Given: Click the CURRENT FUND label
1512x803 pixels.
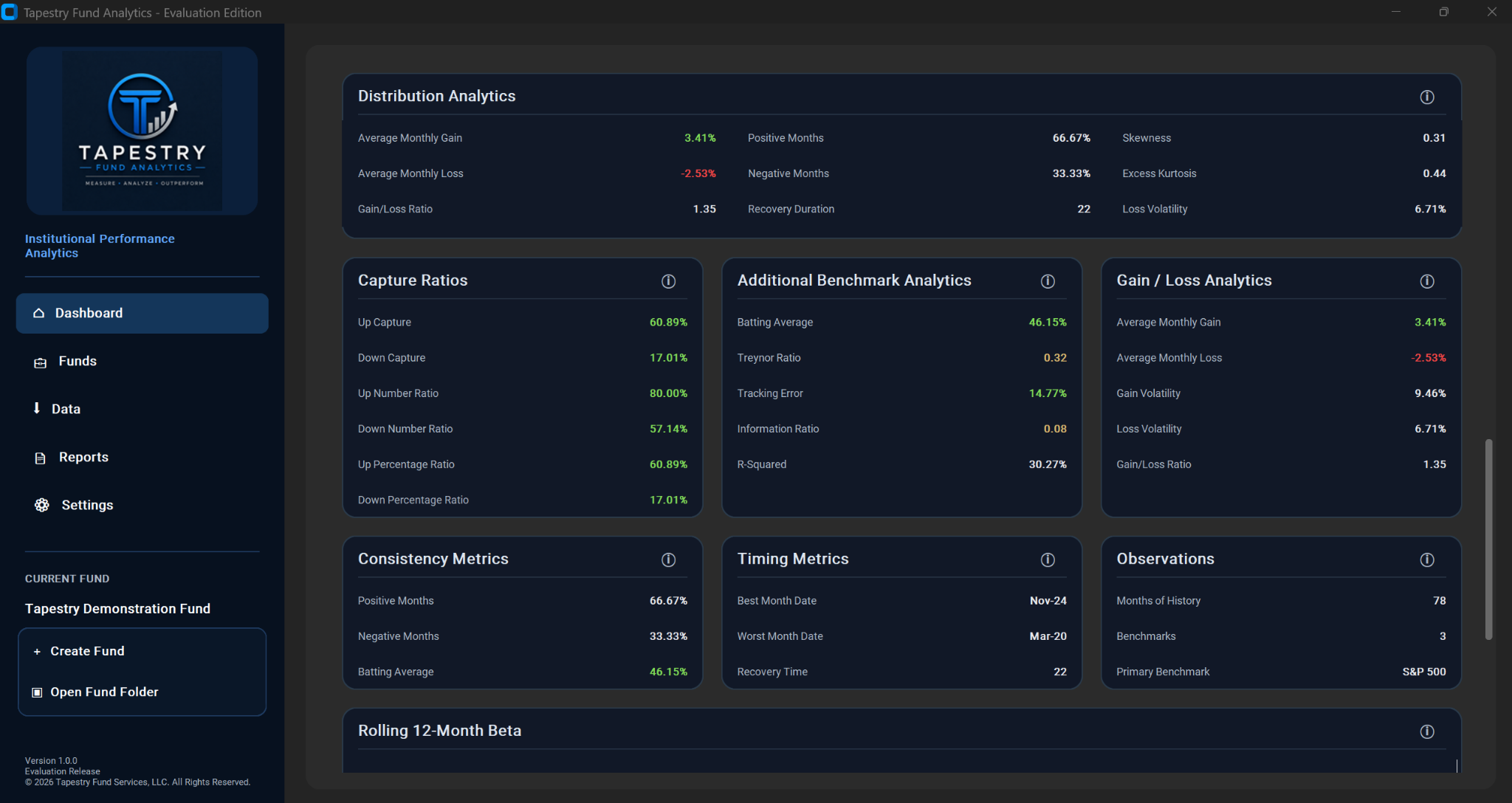Looking at the screenshot, I should tap(67, 579).
